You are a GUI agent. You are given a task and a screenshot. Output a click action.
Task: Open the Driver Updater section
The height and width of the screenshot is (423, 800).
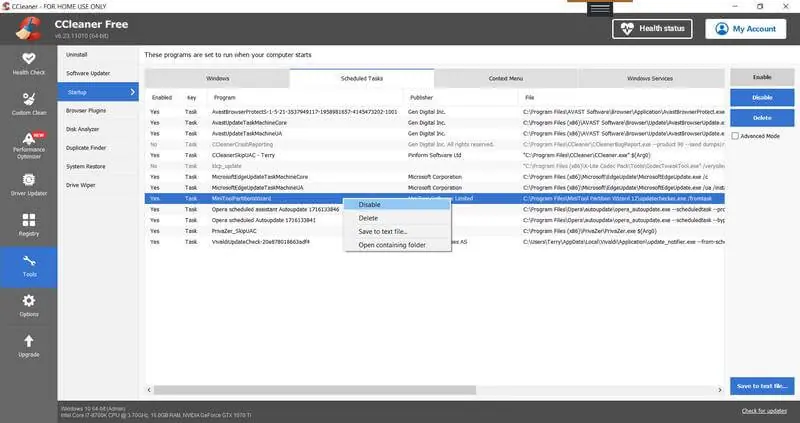[x=29, y=185]
